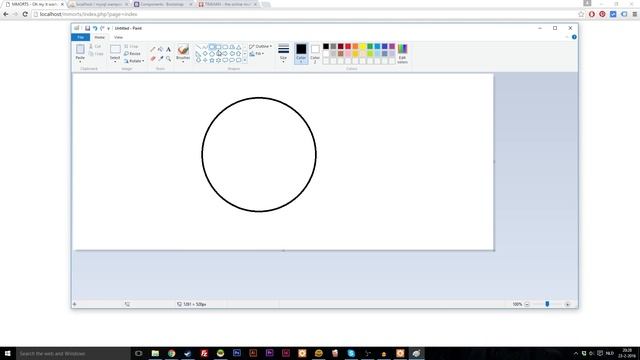
Task: Activate Color 2 background selector
Action: [x=315, y=53]
